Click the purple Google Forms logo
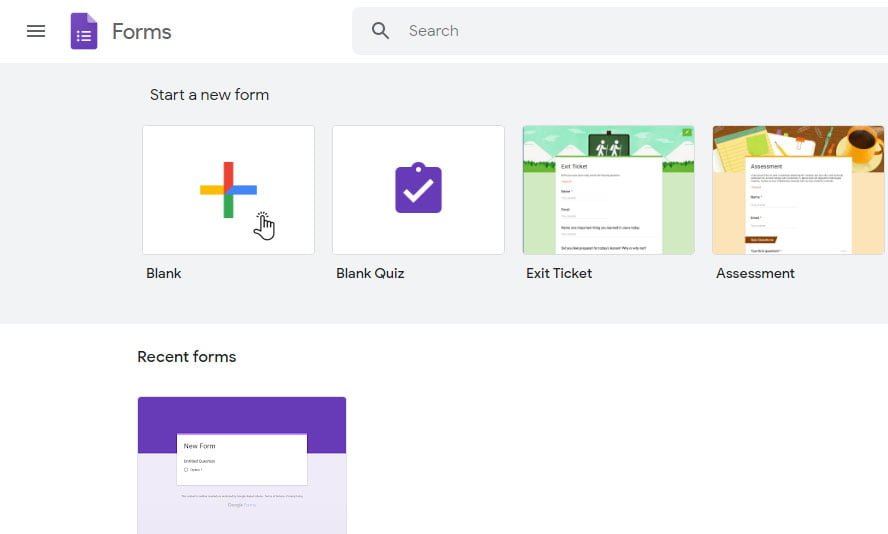 84,31
